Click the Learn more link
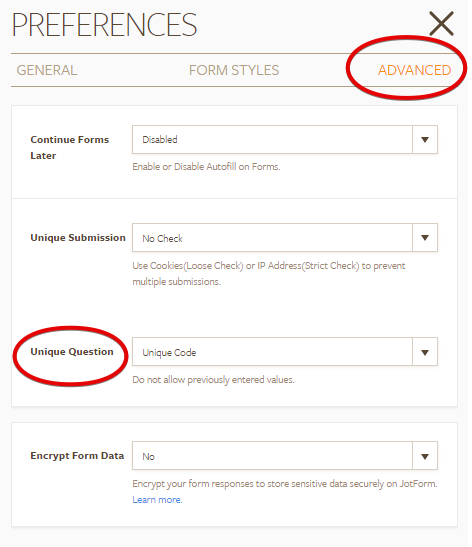This screenshot has height=547, width=472. (157, 500)
